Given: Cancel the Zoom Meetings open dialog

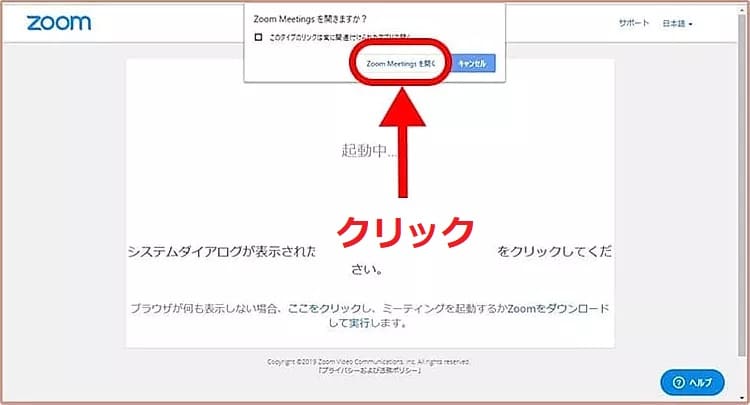Looking at the screenshot, I should (x=472, y=64).
